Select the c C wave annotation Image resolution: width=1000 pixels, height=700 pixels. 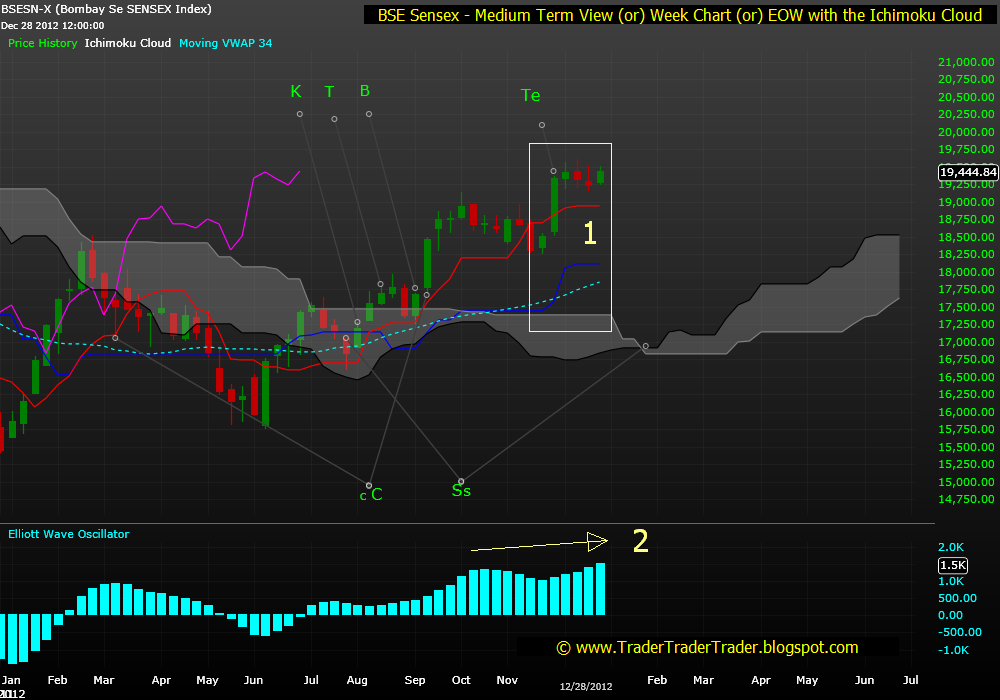pos(370,494)
